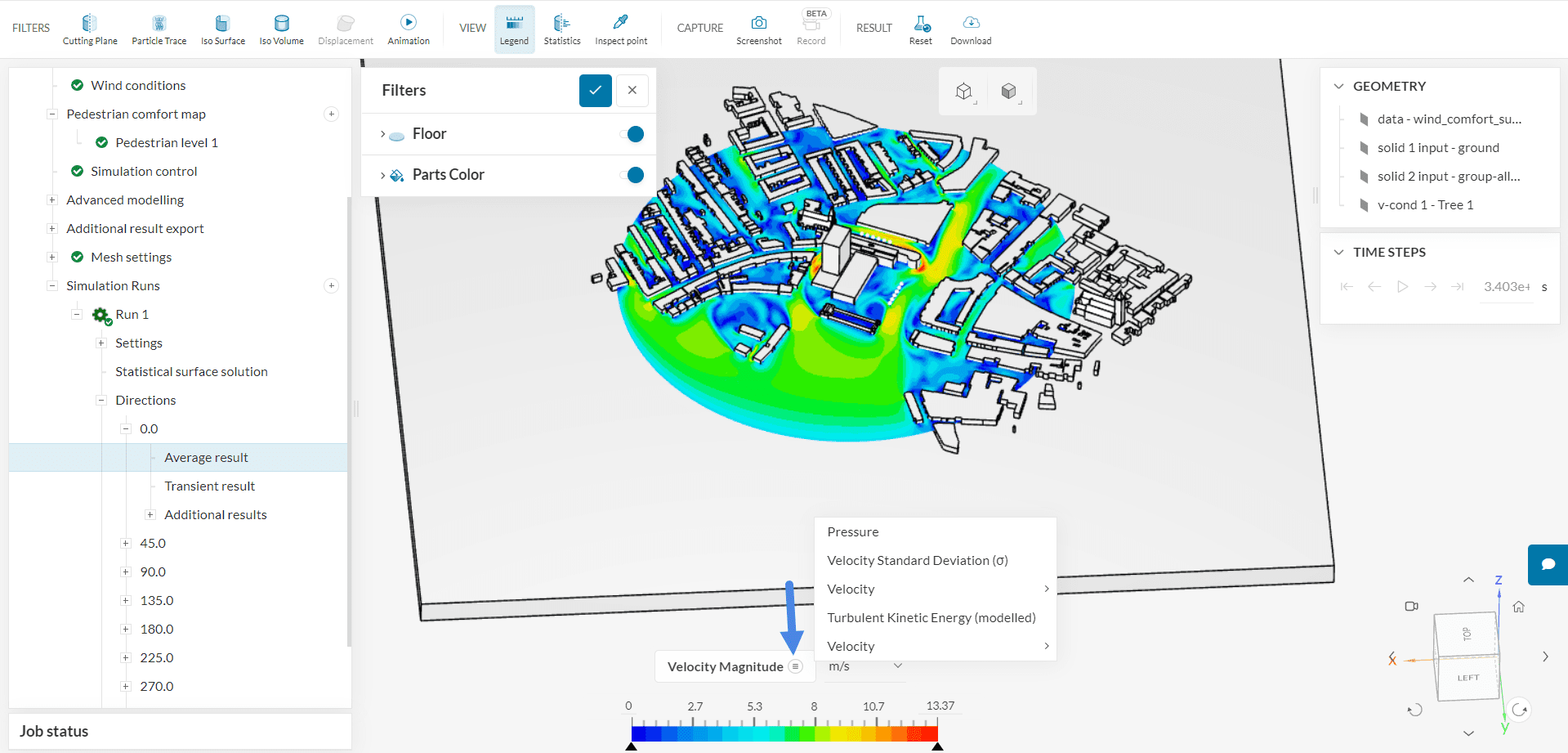Open the Statistics view
Viewport: 1568px width, 753px height.
click(x=562, y=29)
